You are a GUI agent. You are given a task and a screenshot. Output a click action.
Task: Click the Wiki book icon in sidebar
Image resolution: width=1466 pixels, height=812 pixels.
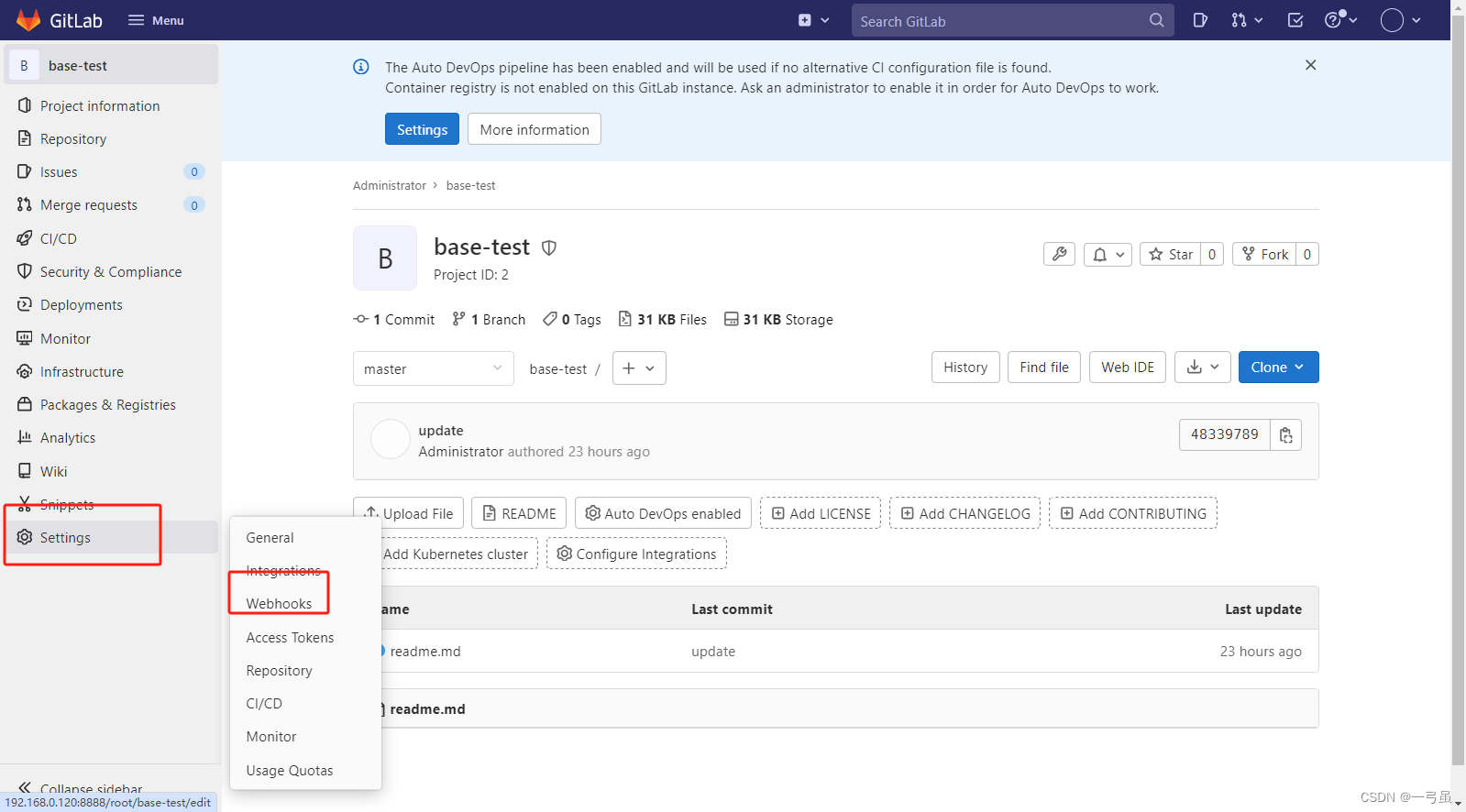point(25,471)
